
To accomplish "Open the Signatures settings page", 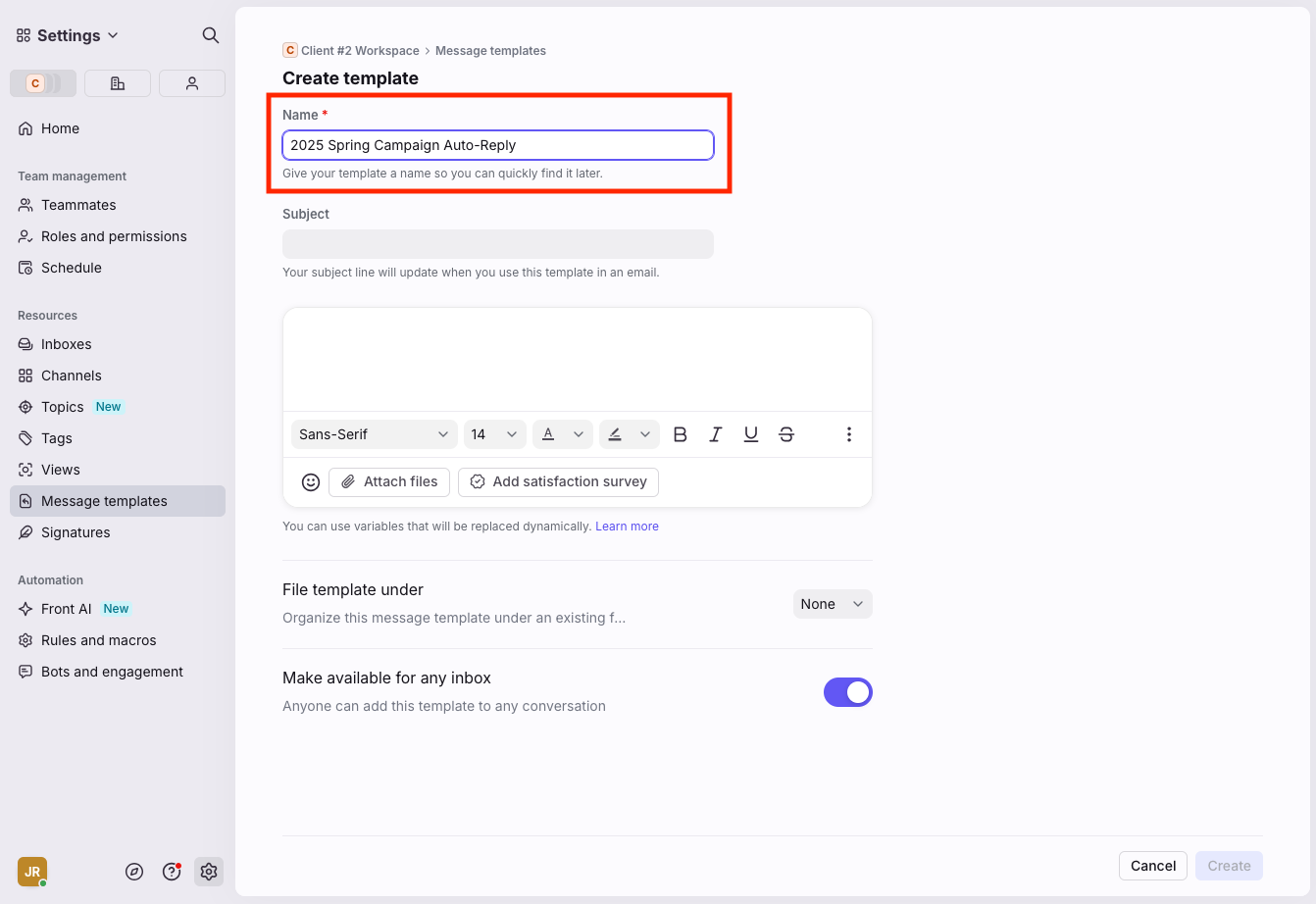I will (76, 532).
